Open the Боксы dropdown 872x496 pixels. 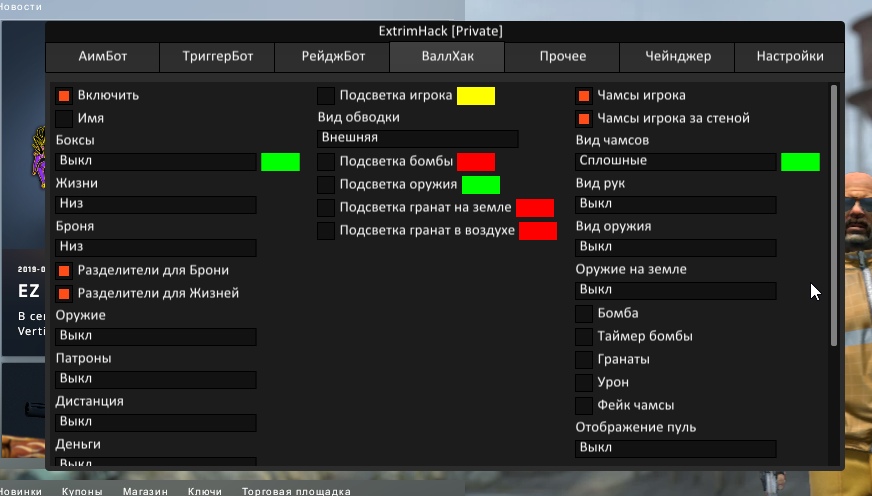(156, 161)
